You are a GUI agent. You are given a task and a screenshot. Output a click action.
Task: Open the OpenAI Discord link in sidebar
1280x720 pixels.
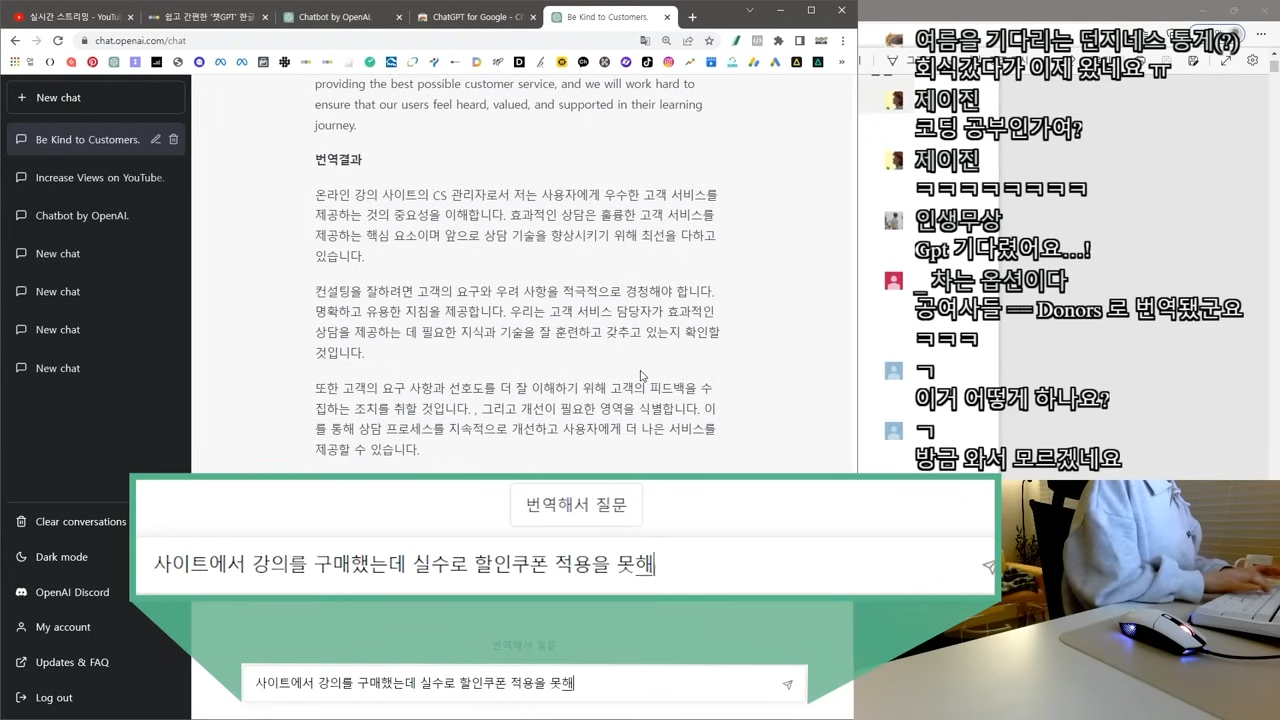72,592
